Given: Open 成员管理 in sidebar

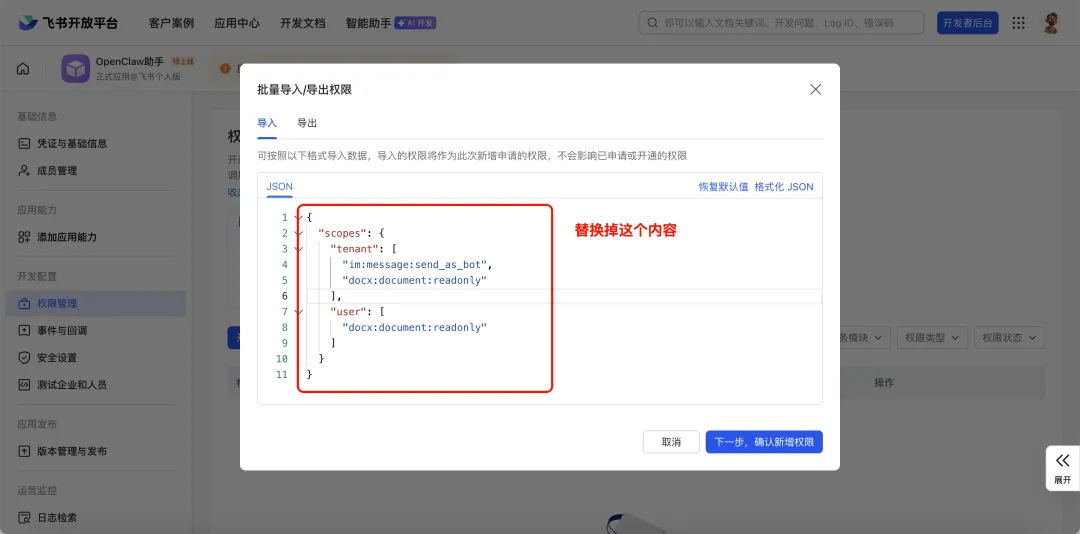Looking at the screenshot, I should (x=96, y=170).
